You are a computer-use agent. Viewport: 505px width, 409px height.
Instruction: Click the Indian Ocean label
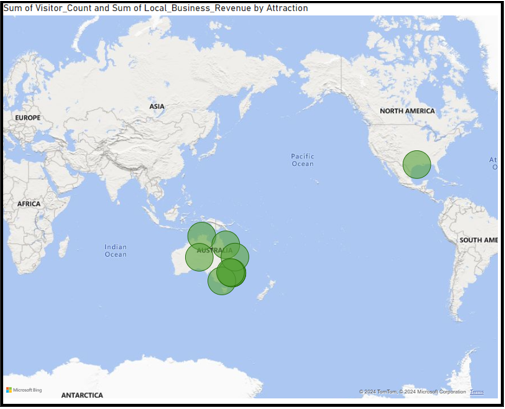point(116,251)
